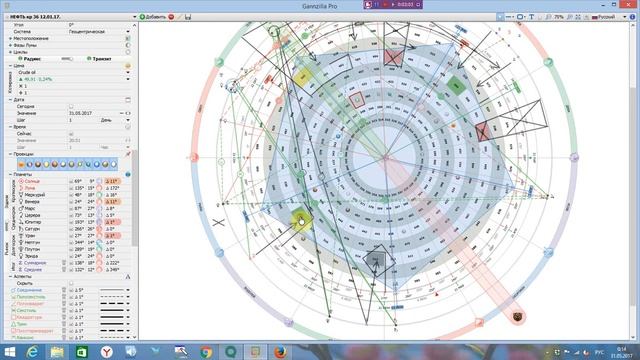Open the Секстиль line style dropdown
Image resolution: width=640 pixels, height=360 pixels.
(128, 311)
